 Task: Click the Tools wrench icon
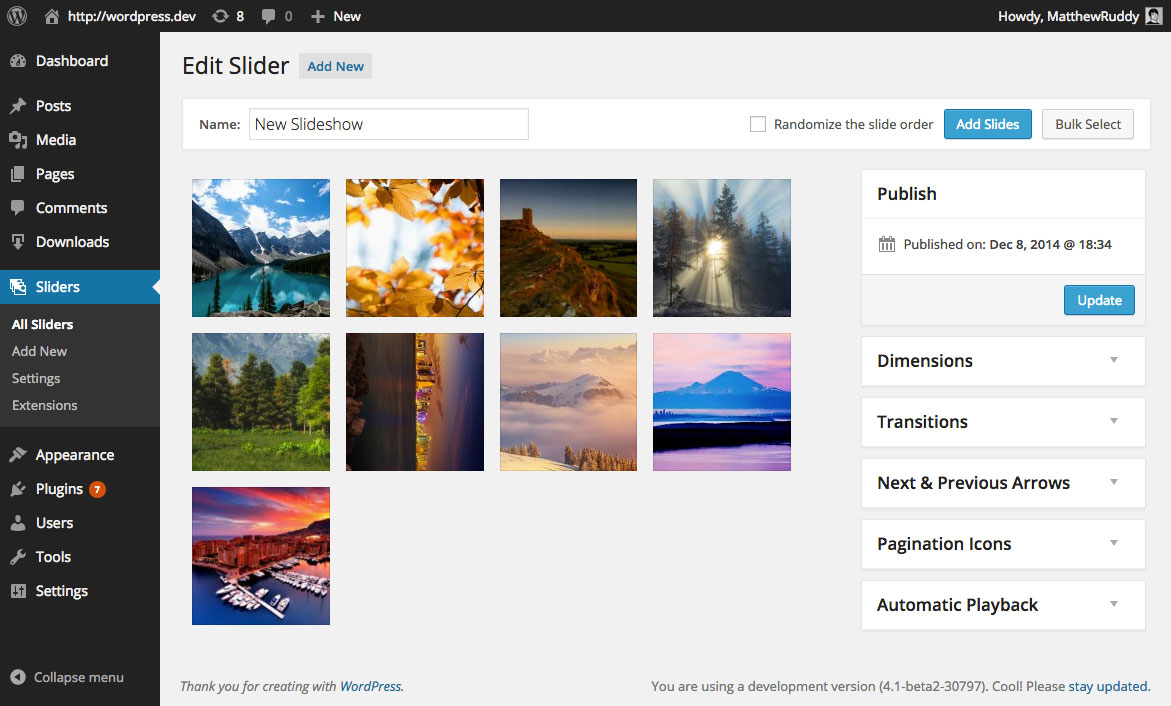[x=18, y=557]
